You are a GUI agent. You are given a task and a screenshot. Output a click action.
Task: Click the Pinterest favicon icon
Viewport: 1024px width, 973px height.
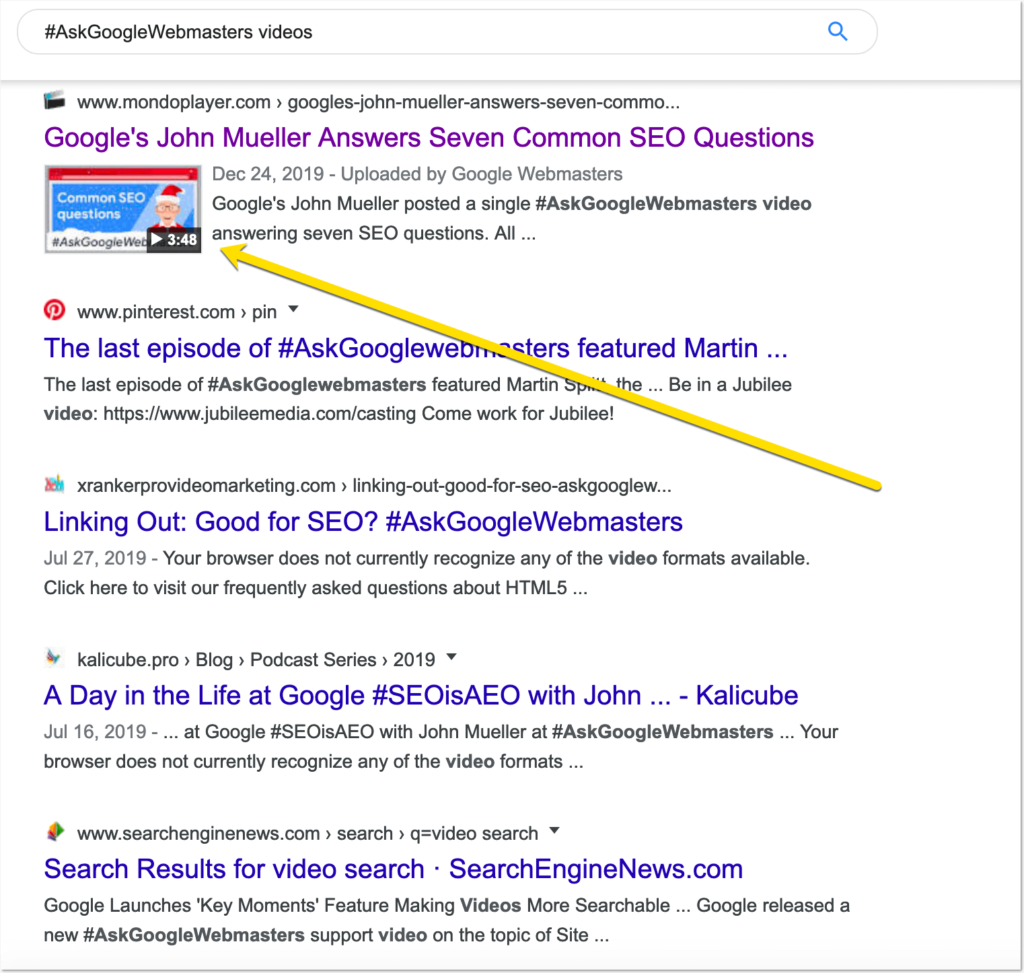[x=55, y=310]
